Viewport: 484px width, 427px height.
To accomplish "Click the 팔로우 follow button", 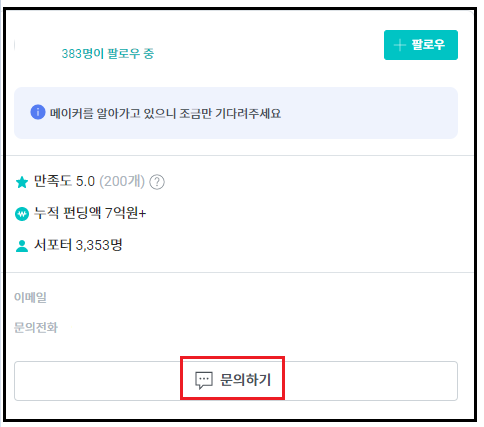I will pyautogui.click(x=421, y=45).
